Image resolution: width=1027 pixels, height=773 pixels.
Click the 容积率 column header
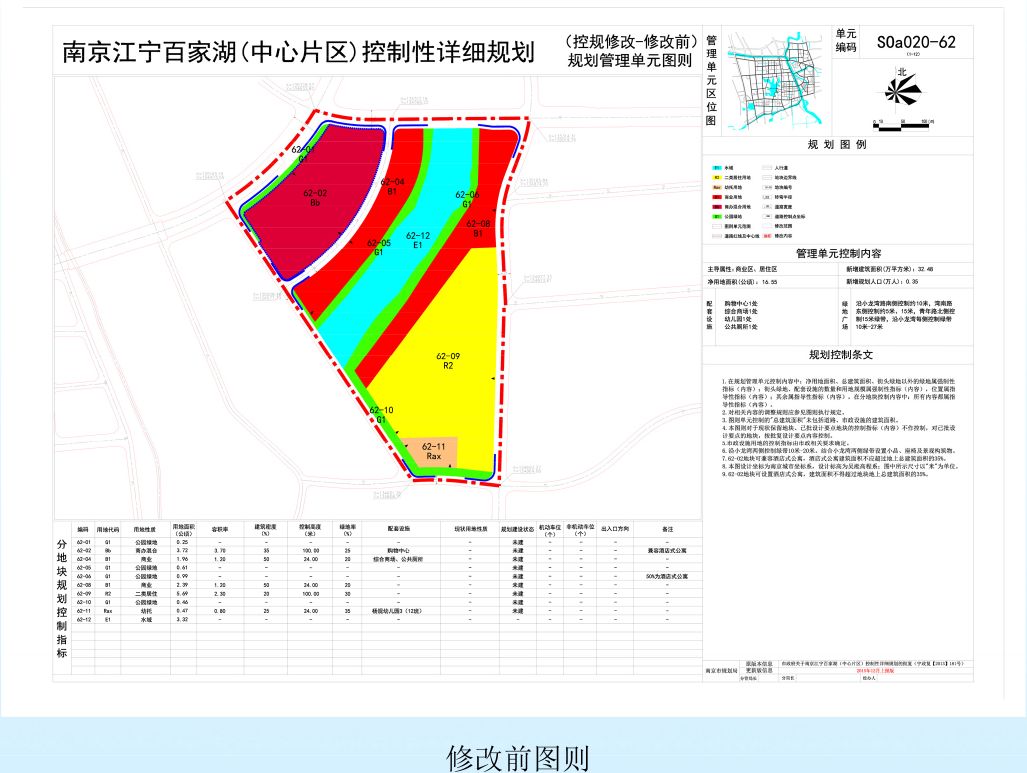[219, 529]
